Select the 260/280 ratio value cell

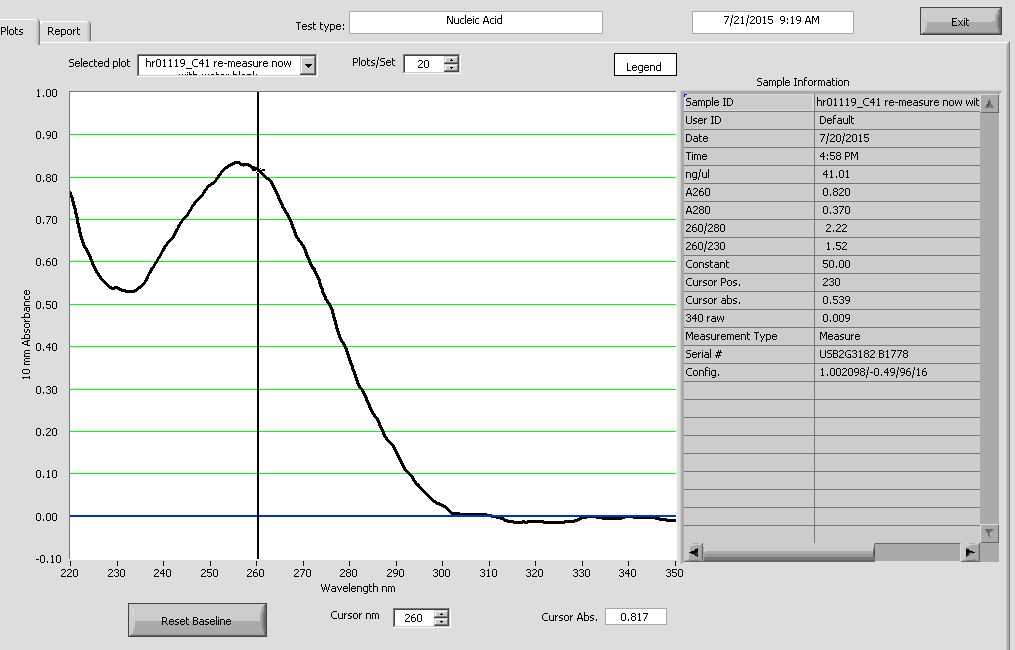(895, 228)
